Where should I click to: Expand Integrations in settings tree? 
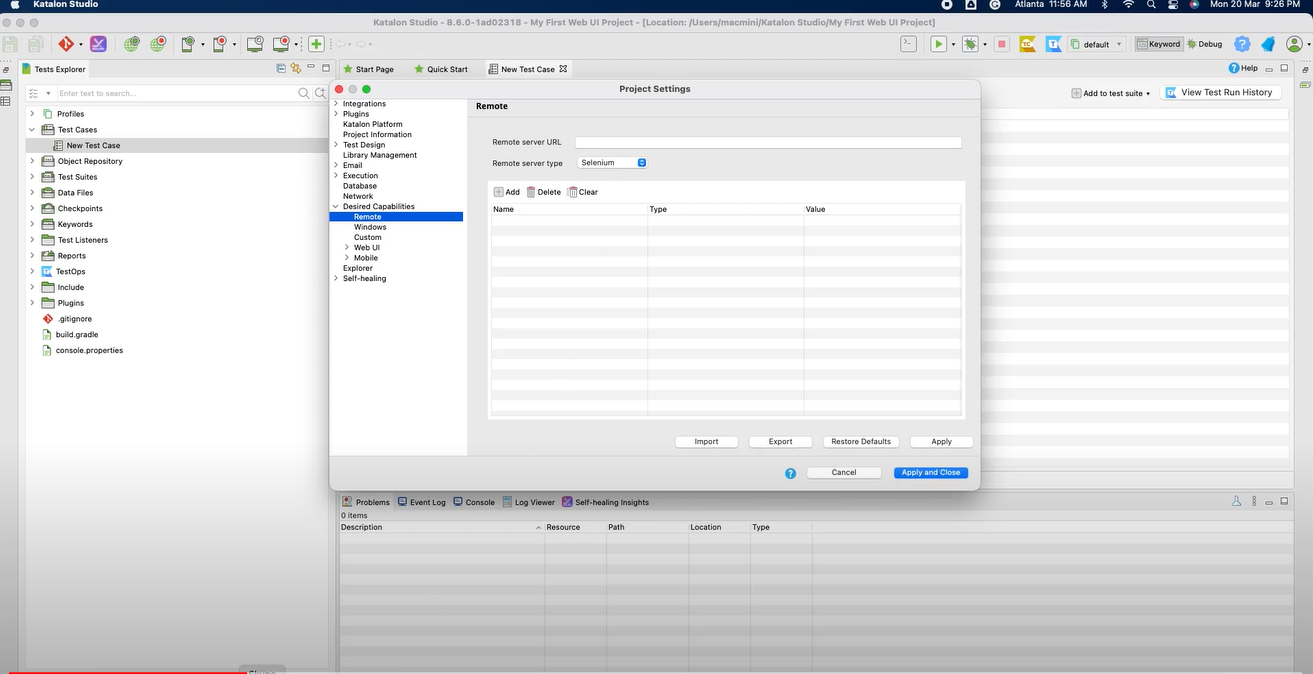point(336,104)
